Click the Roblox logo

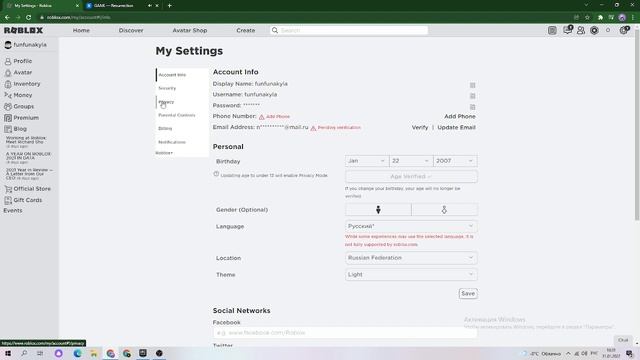23,30
